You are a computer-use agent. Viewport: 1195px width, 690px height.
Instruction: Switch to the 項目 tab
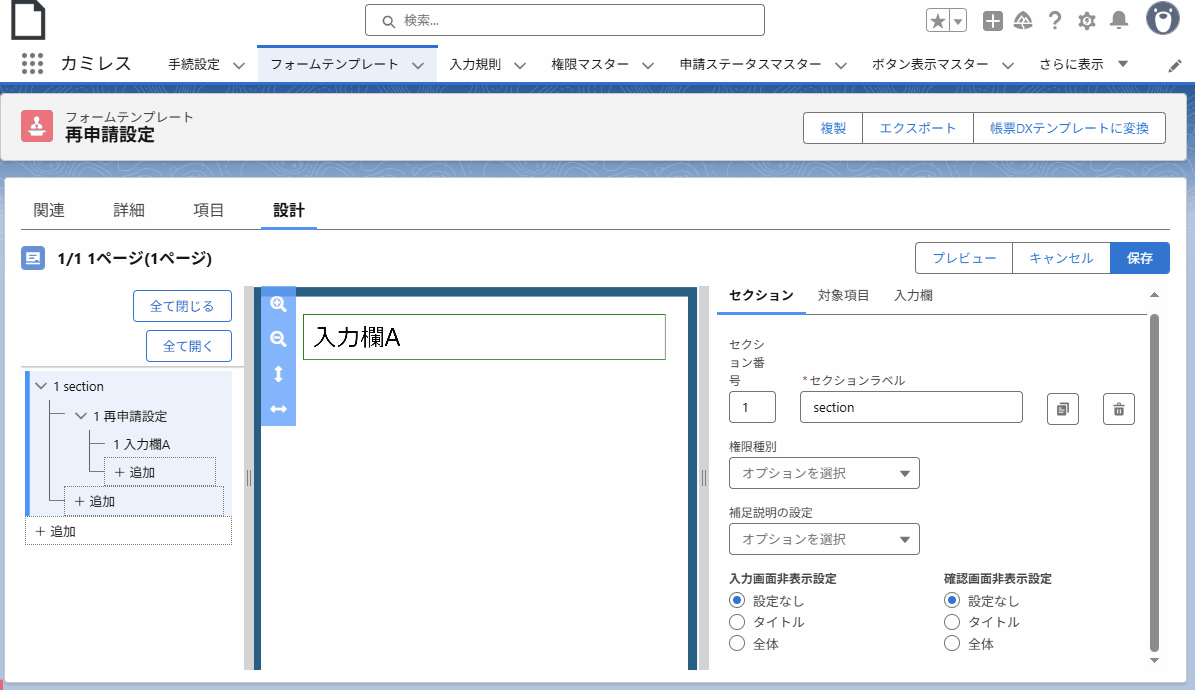point(208,210)
